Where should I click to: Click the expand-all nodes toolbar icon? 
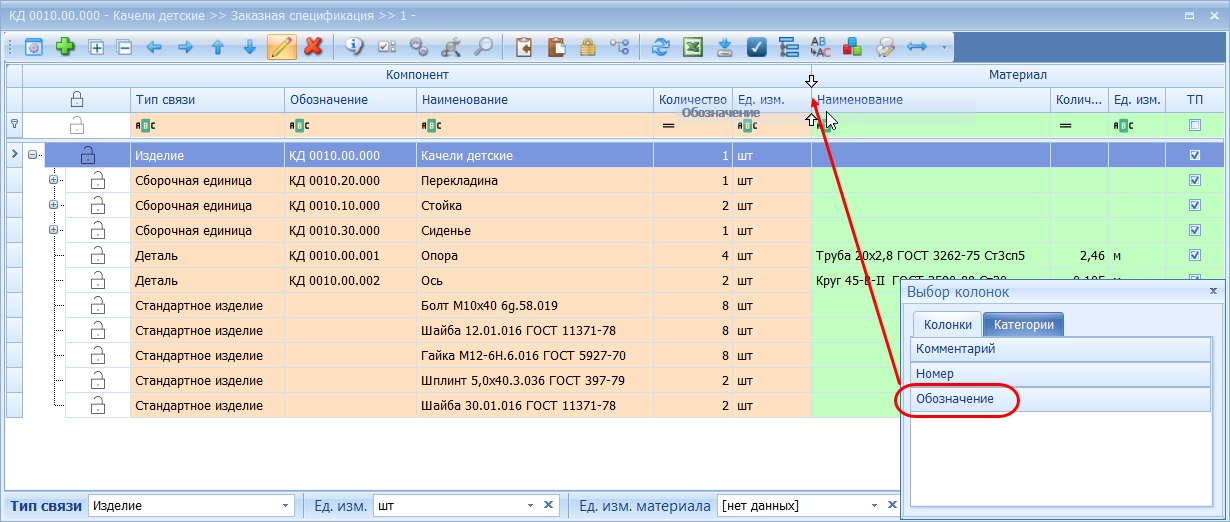pos(97,46)
